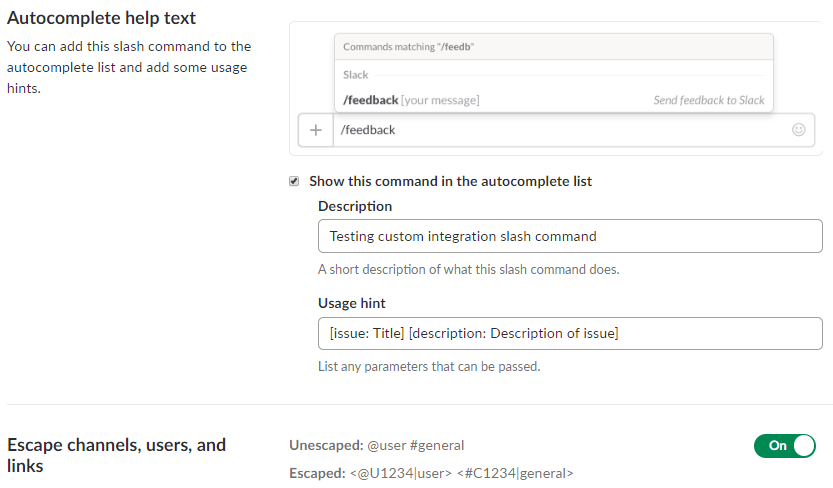Click the 'Unescaped: @user #general' text
Image resolution: width=833 pixels, height=488 pixels.
point(377,445)
